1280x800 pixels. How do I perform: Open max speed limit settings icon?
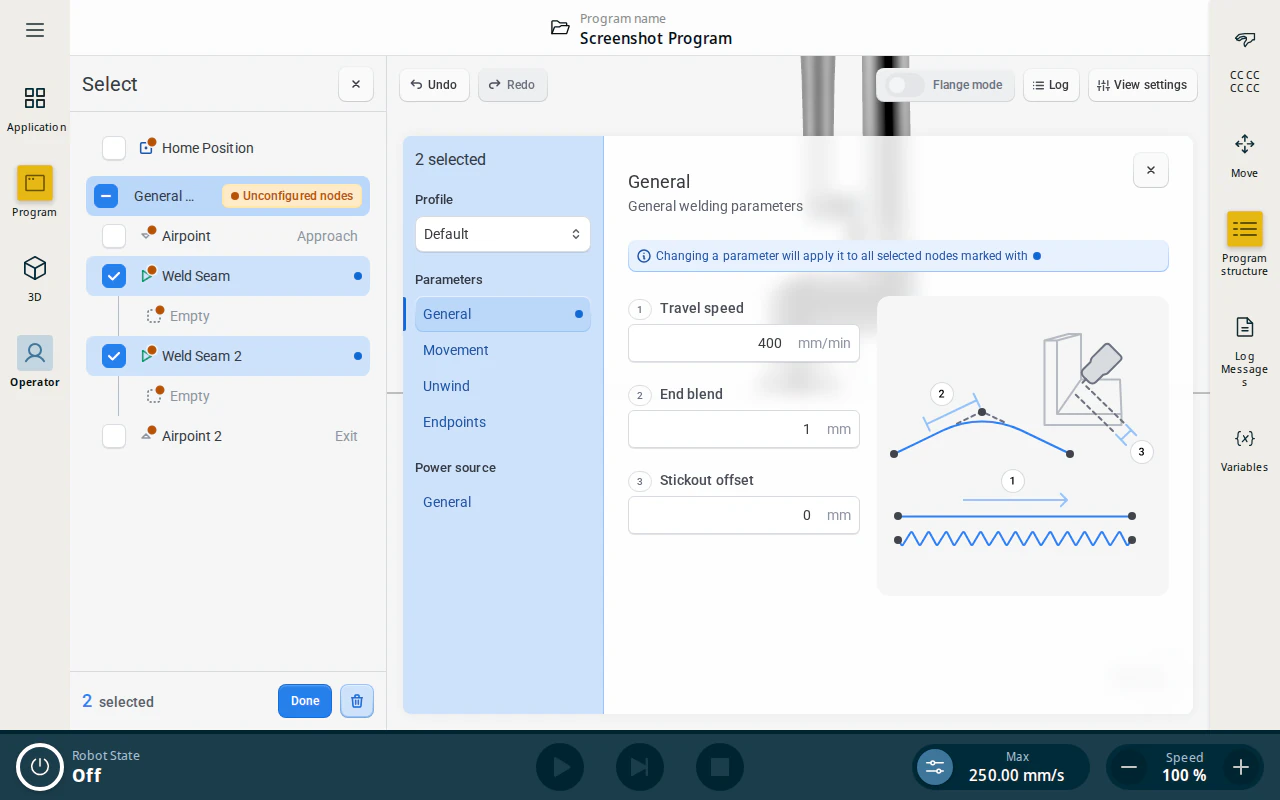935,767
